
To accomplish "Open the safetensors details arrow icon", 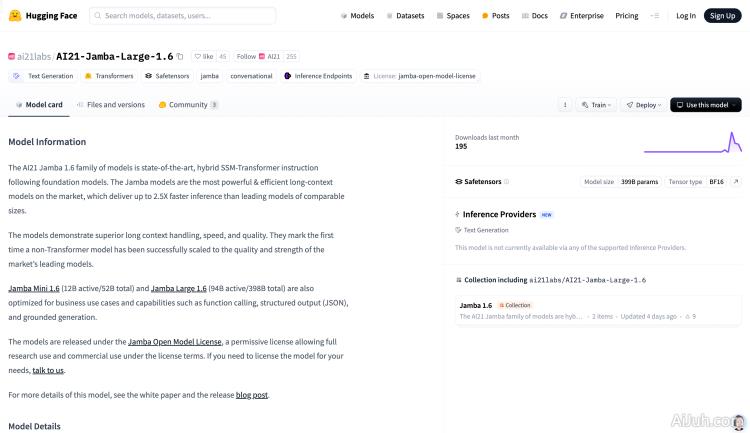I will pyautogui.click(x=736, y=182).
